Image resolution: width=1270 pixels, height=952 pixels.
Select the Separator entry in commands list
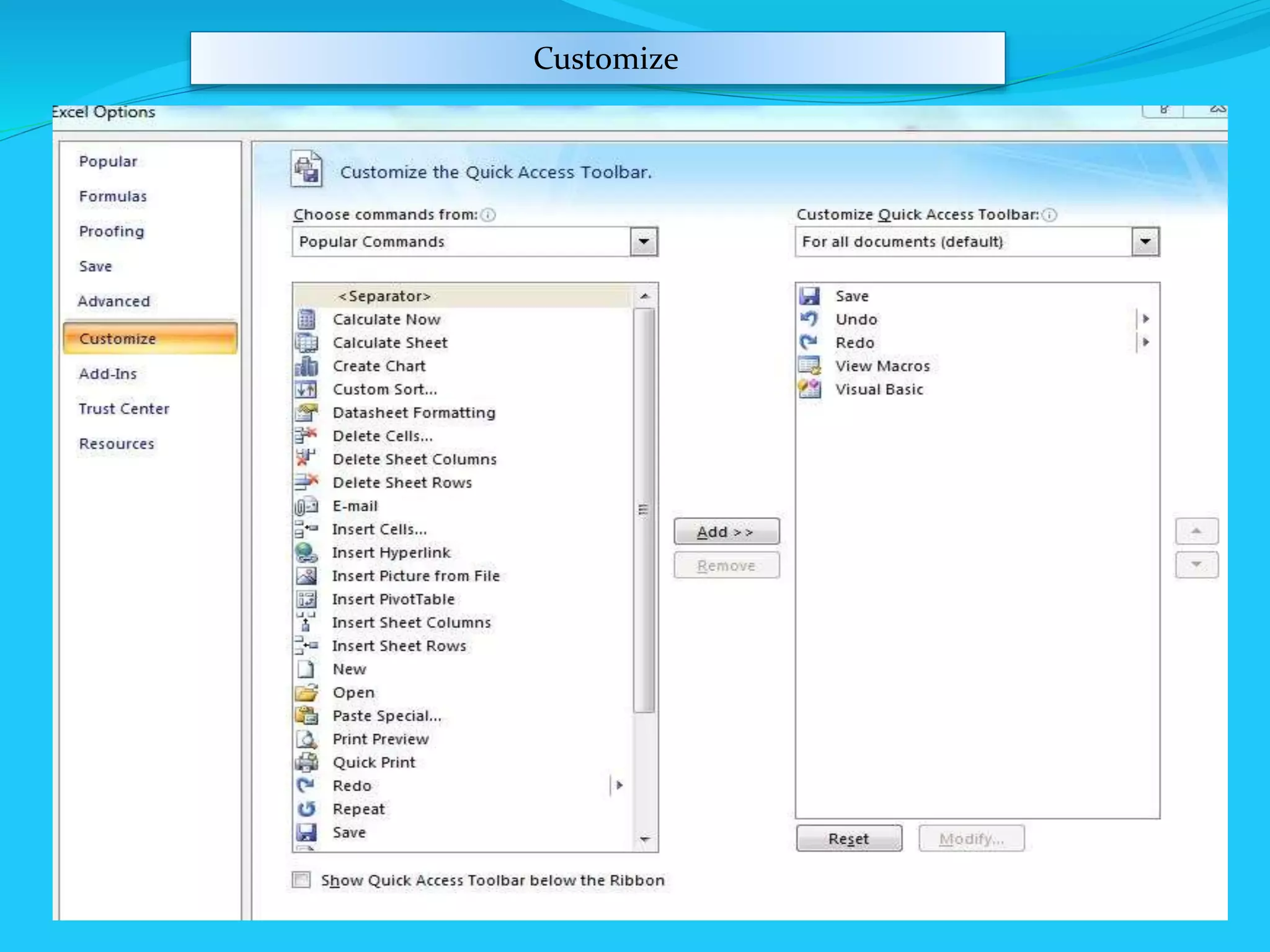384,296
